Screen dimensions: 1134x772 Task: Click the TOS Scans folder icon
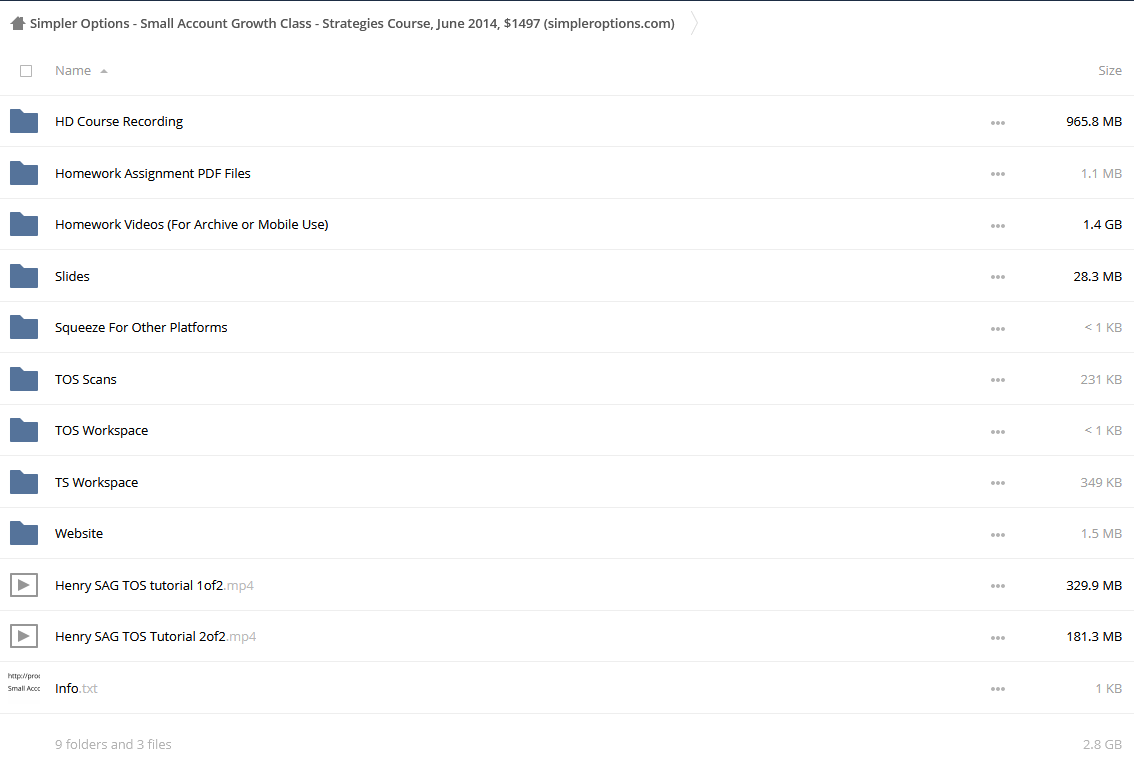[x=24, y=379]
